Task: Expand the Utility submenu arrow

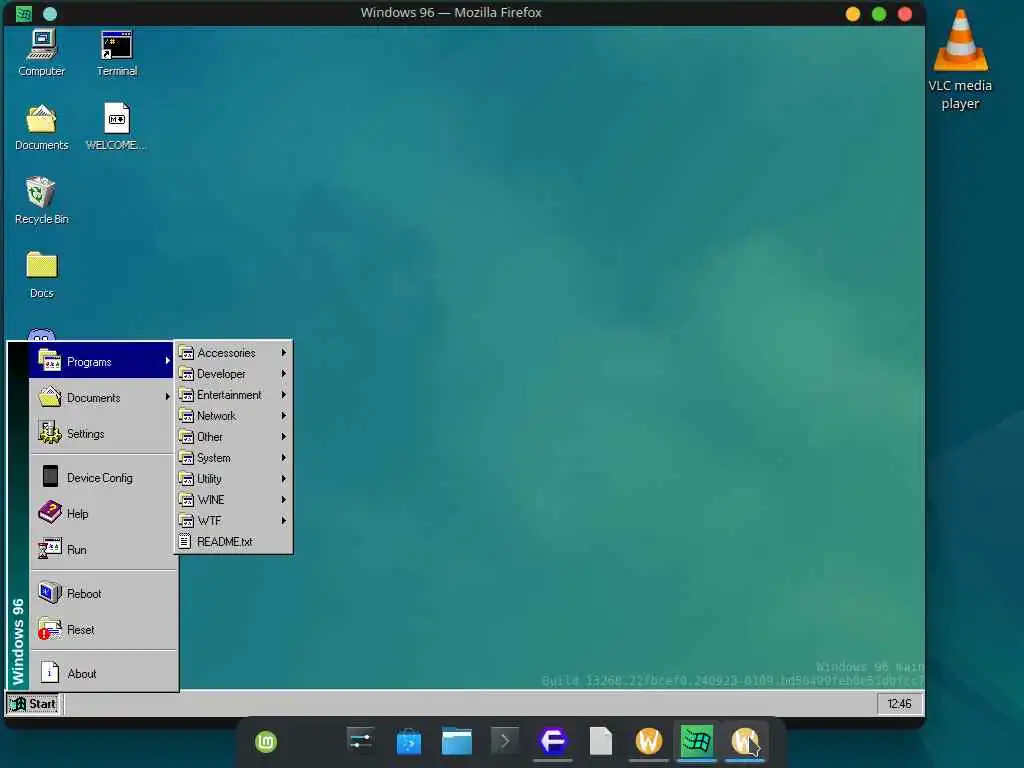Action: 283,479
